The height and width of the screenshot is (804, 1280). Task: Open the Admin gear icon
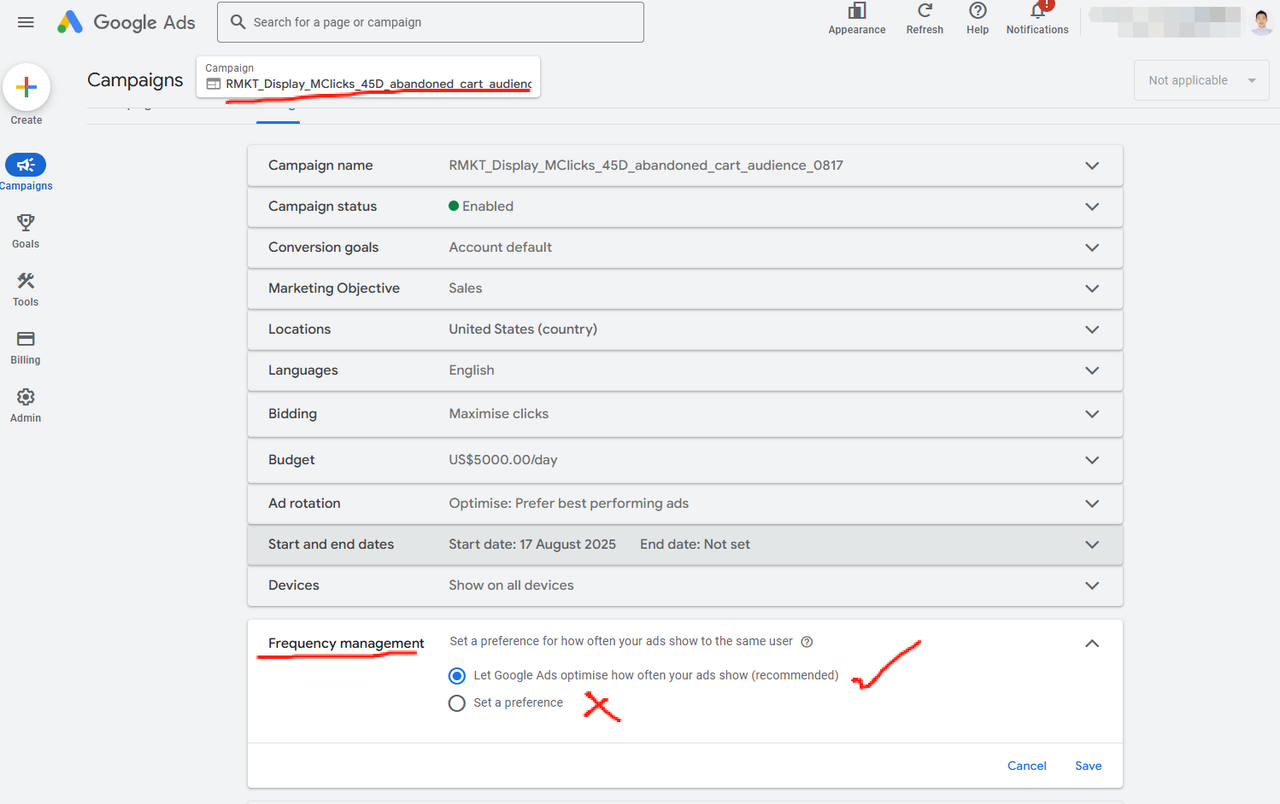point(26,397)
